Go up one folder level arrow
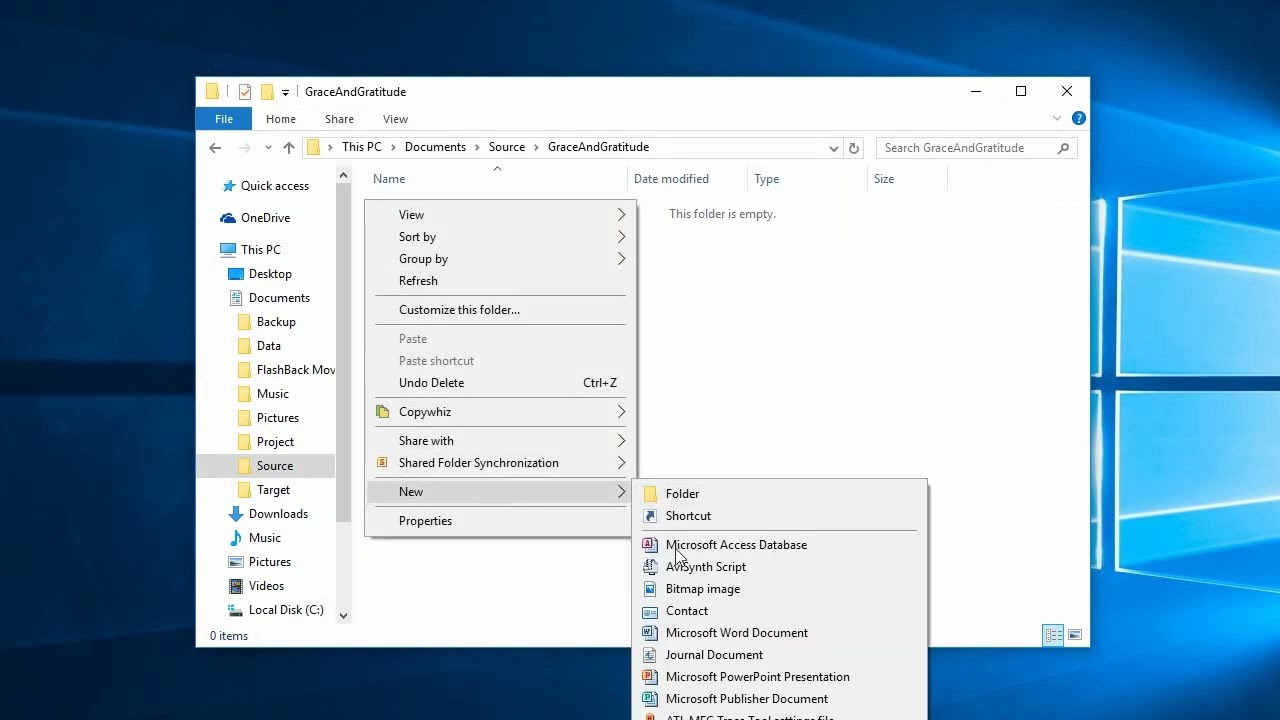The width and height of the screenshot is (1280, 720). 289,148
